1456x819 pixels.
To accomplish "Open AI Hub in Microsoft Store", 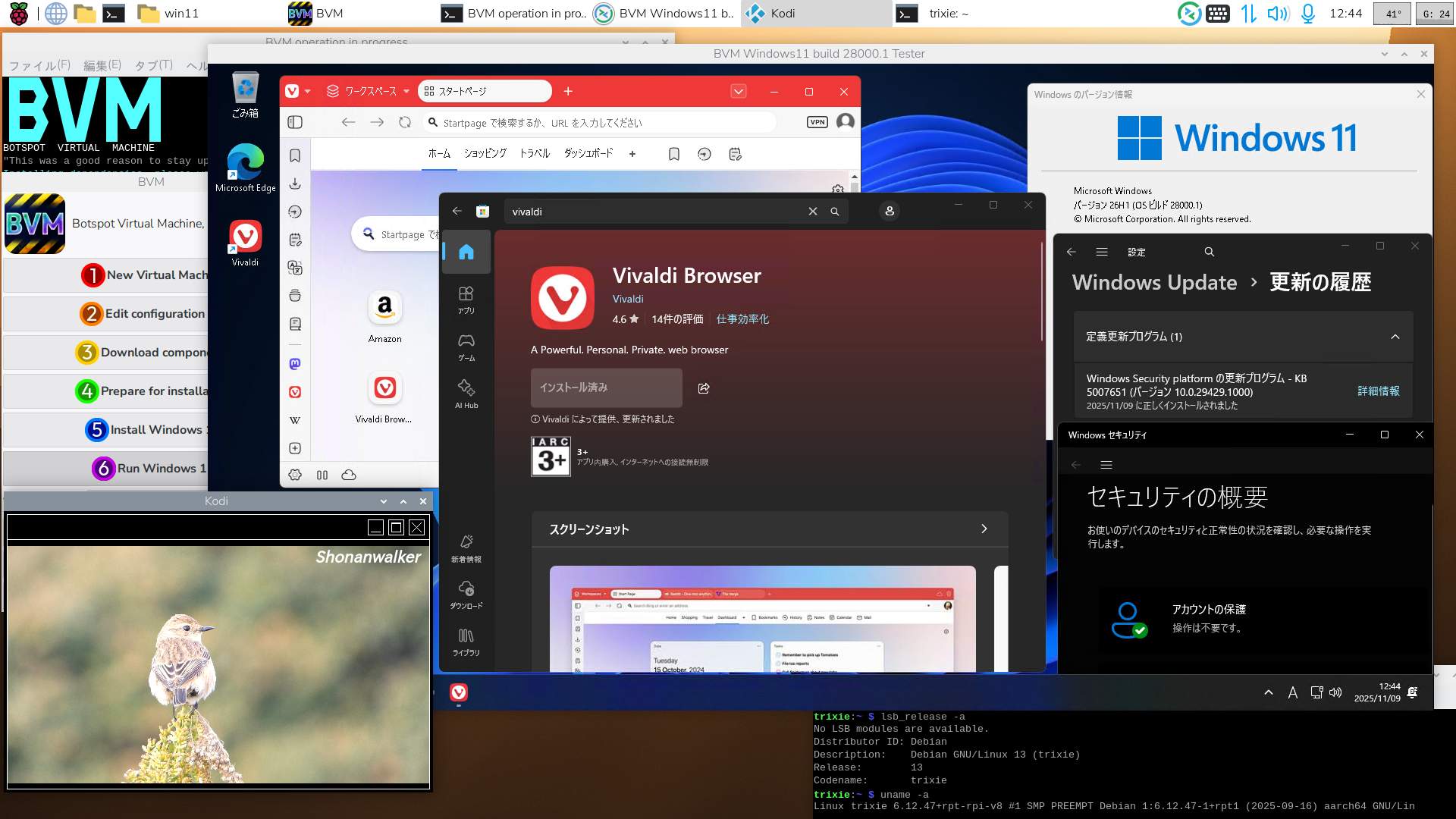I will 466,394.
